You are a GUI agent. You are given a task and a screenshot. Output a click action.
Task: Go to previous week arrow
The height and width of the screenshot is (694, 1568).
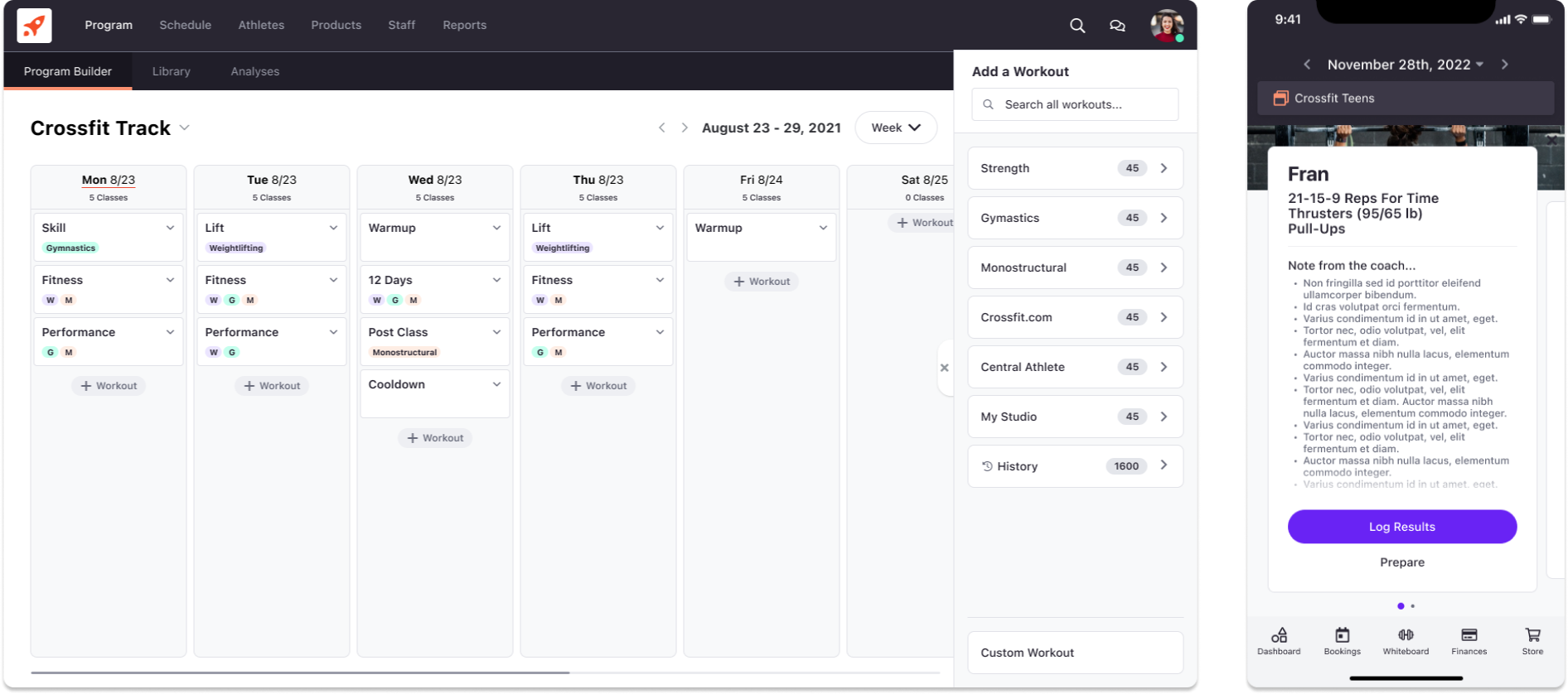(x=661, y=128)
